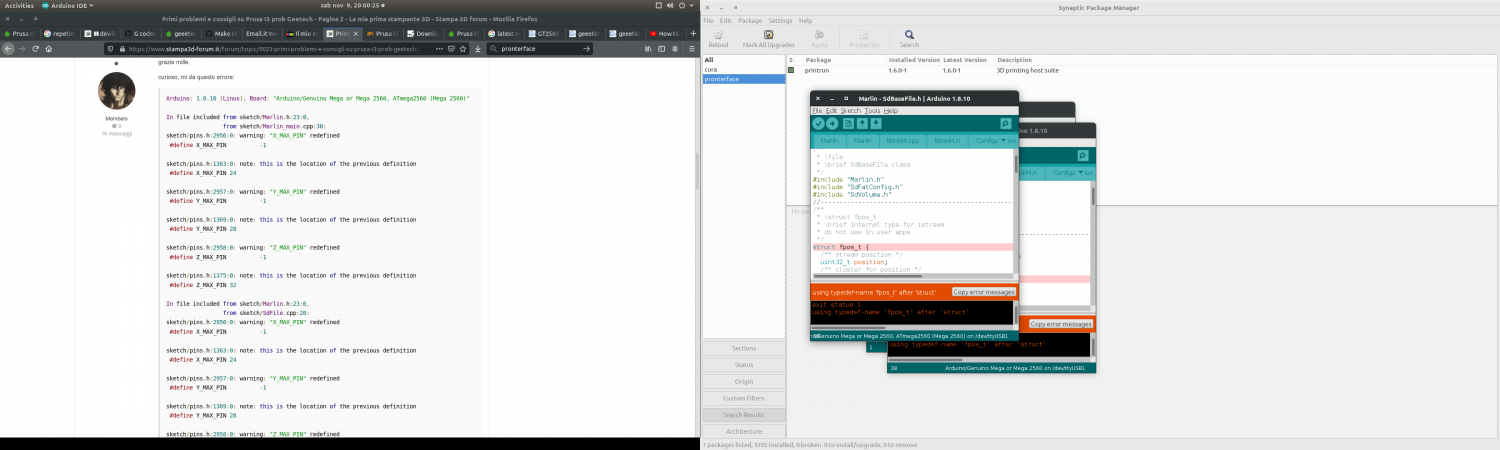Toggle Firefox sidebar icon
This screenshot has width=1500, height=450.
tap(661, 48)
